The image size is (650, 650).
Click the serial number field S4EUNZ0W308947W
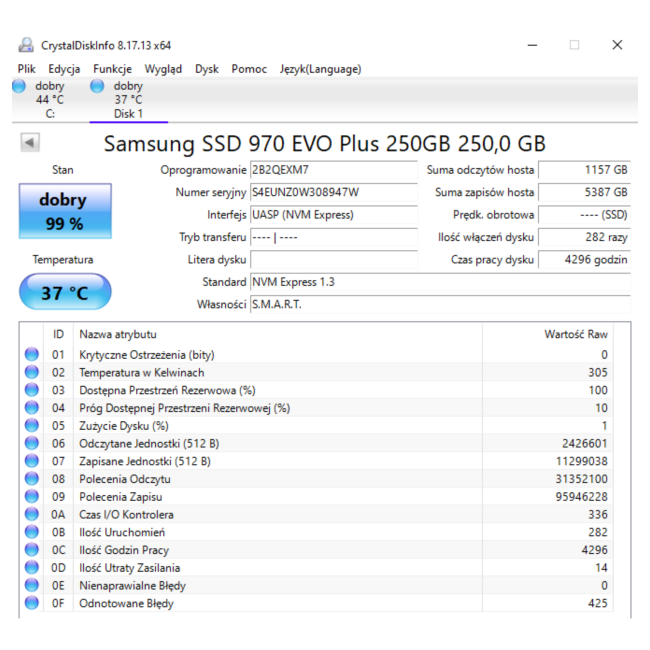334,192
